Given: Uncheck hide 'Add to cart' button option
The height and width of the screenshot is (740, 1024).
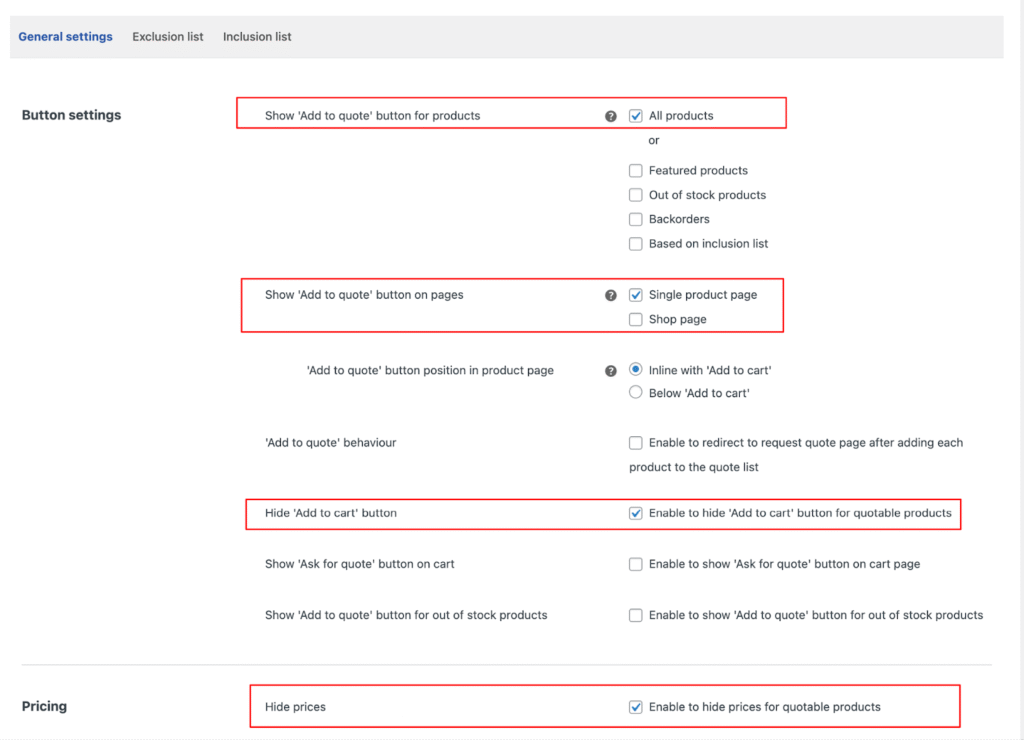Looking at the screenshot, I should coord(636,513).
